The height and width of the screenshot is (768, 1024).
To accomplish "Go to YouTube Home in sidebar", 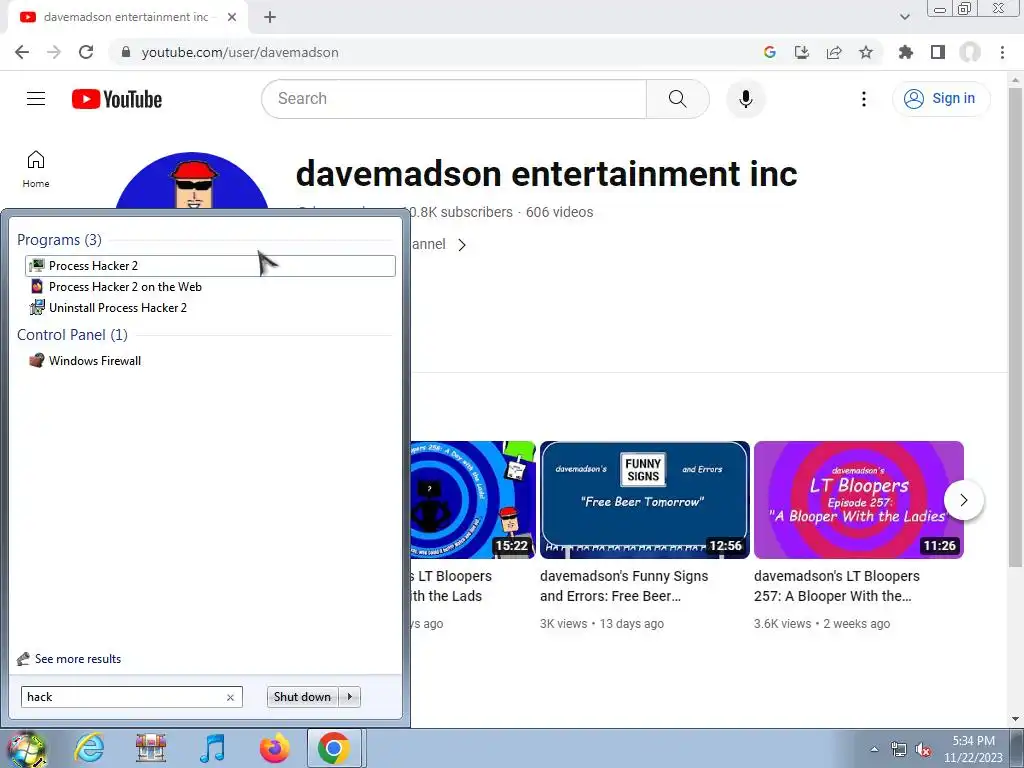I will point(36,169).
